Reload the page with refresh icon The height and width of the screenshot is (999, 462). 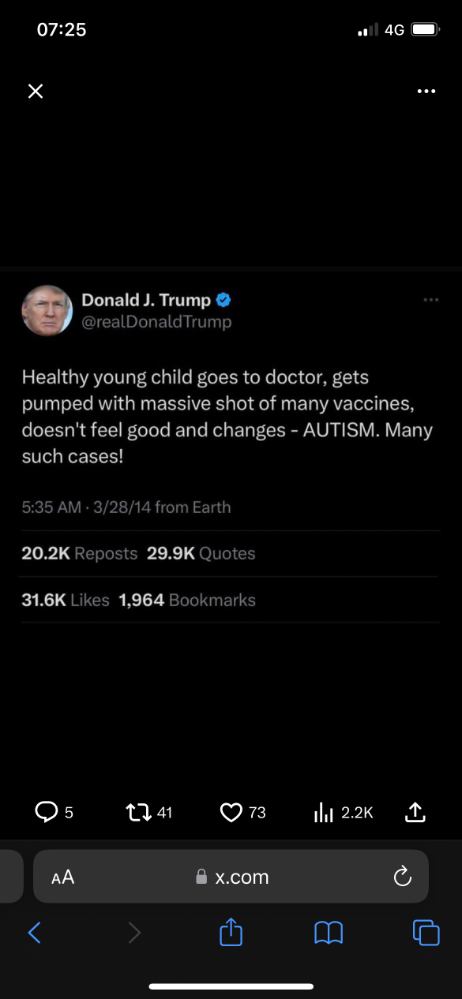pyautogui.click(x=402, y=877)
